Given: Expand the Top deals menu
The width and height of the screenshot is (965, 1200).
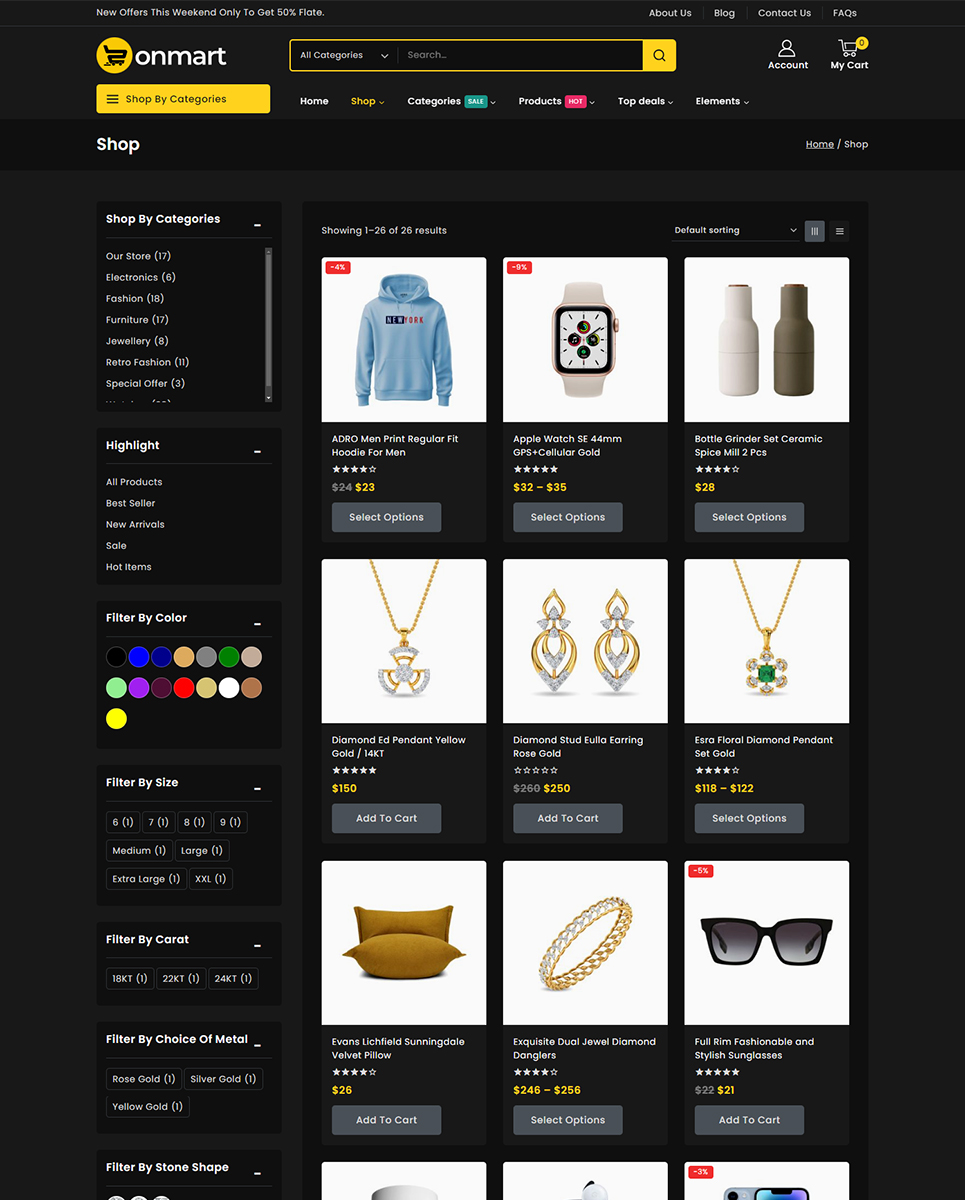Looking at the screenshot, I should (x=645, y=101).
